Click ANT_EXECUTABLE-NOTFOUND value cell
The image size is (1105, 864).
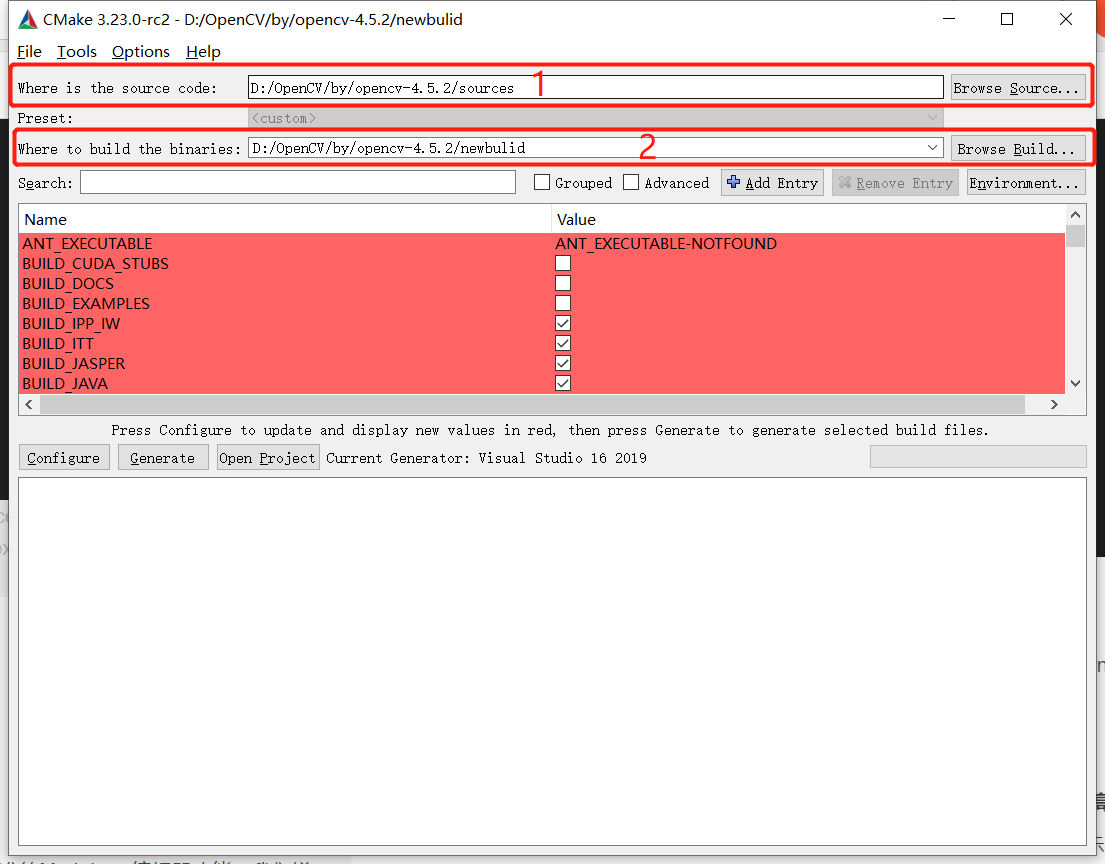point(666,243)
